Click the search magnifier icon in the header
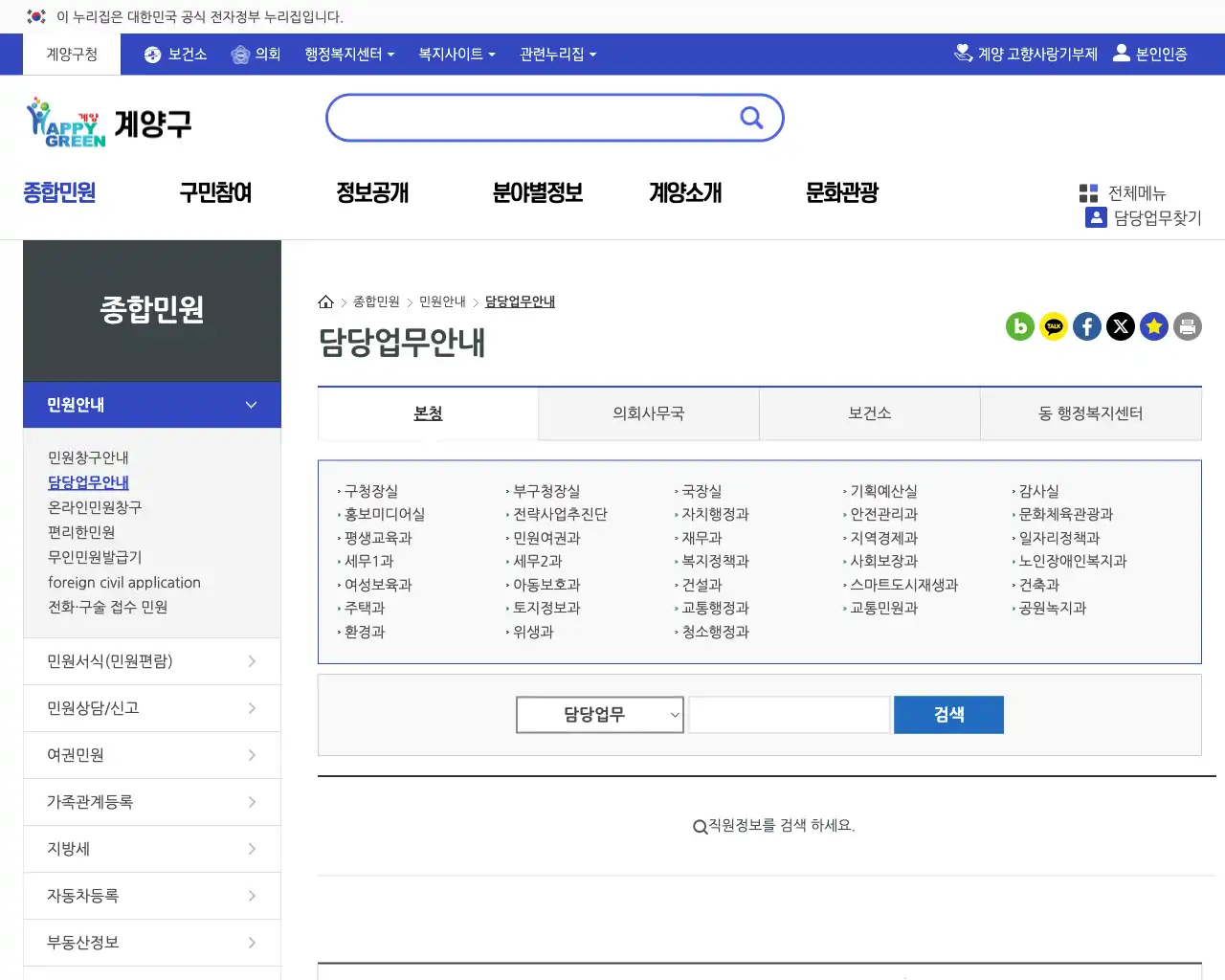This screenshot has height=980, width=1225. tap(751, 117)
